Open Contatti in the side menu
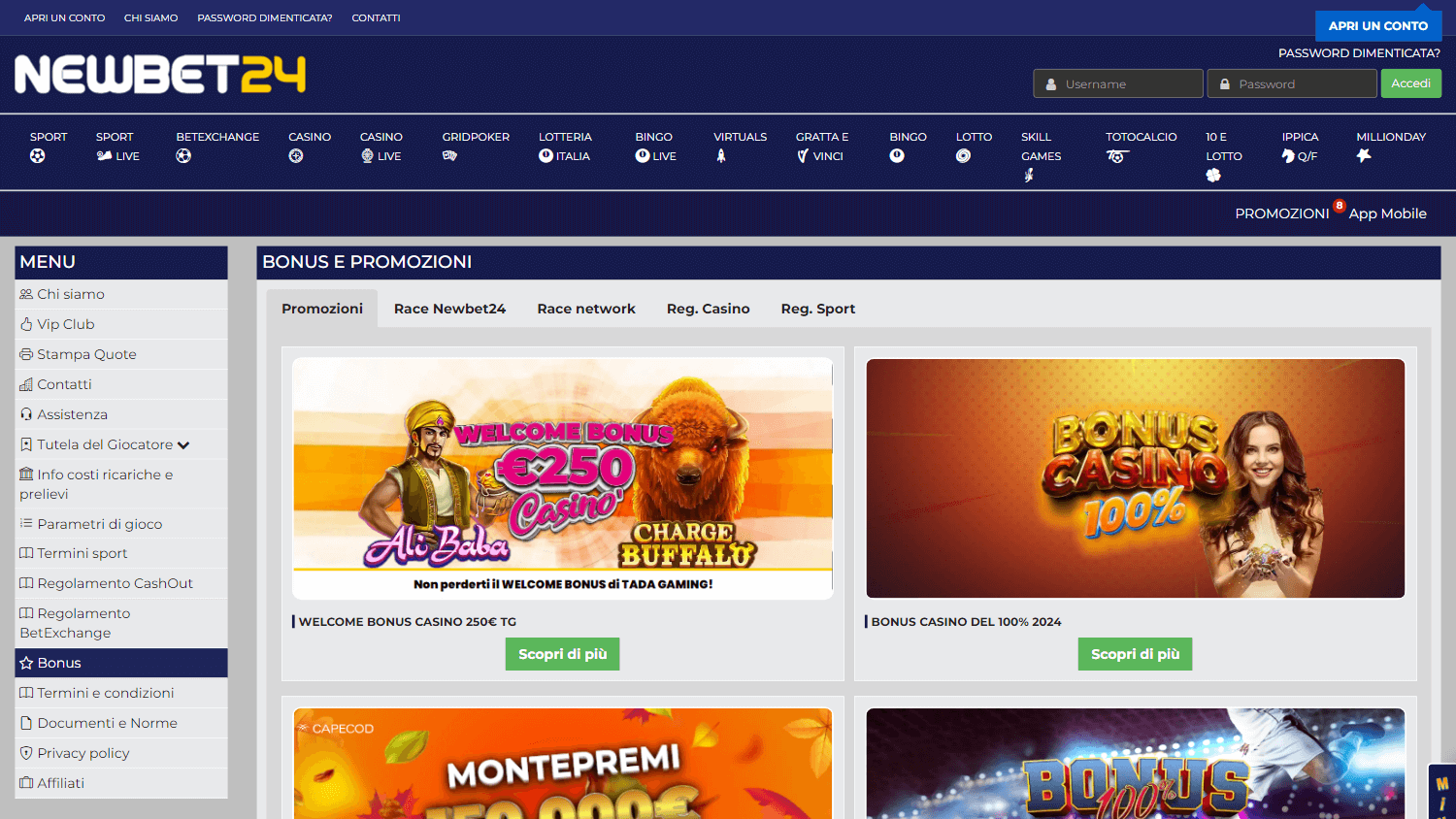This screenshot has height=819, width=1456. 121,384
